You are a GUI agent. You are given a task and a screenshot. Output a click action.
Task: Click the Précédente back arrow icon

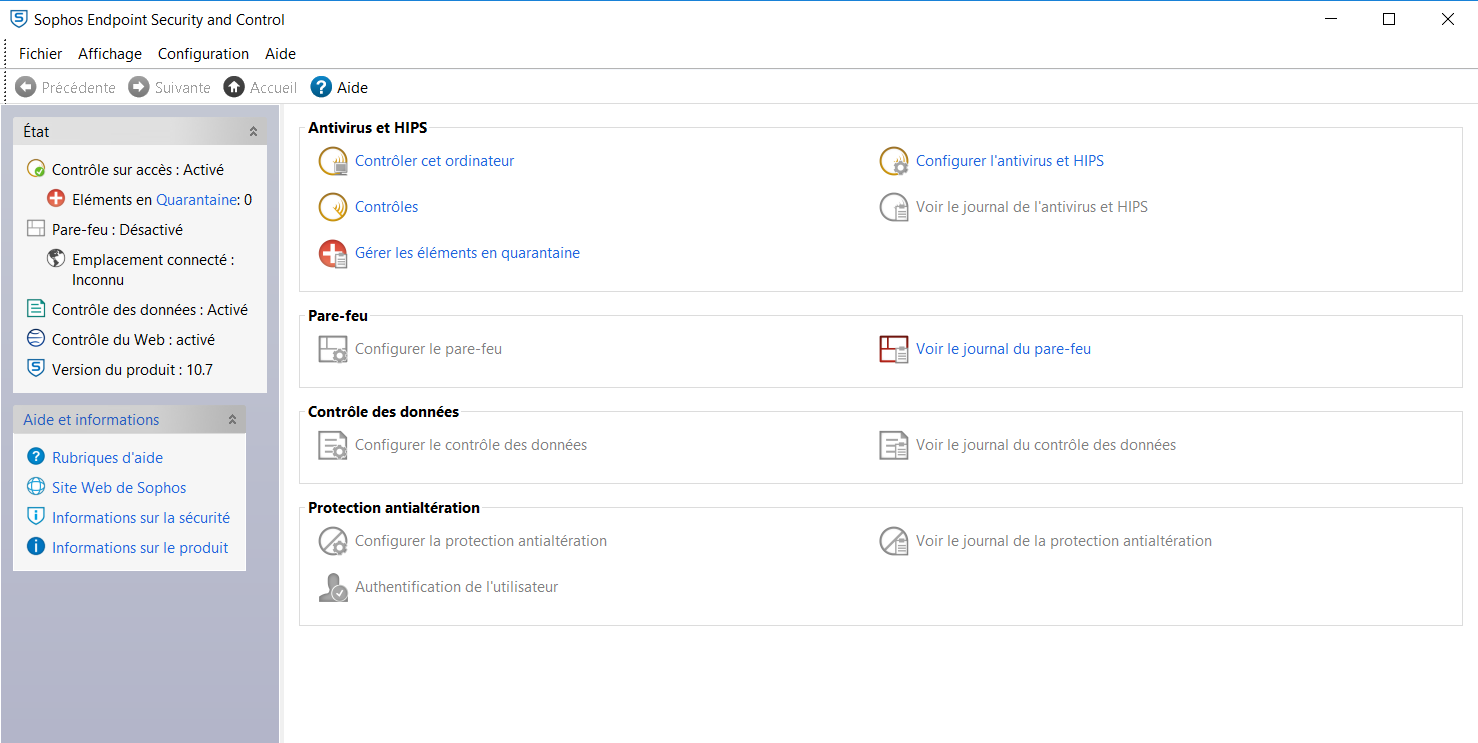pos(26,87)
